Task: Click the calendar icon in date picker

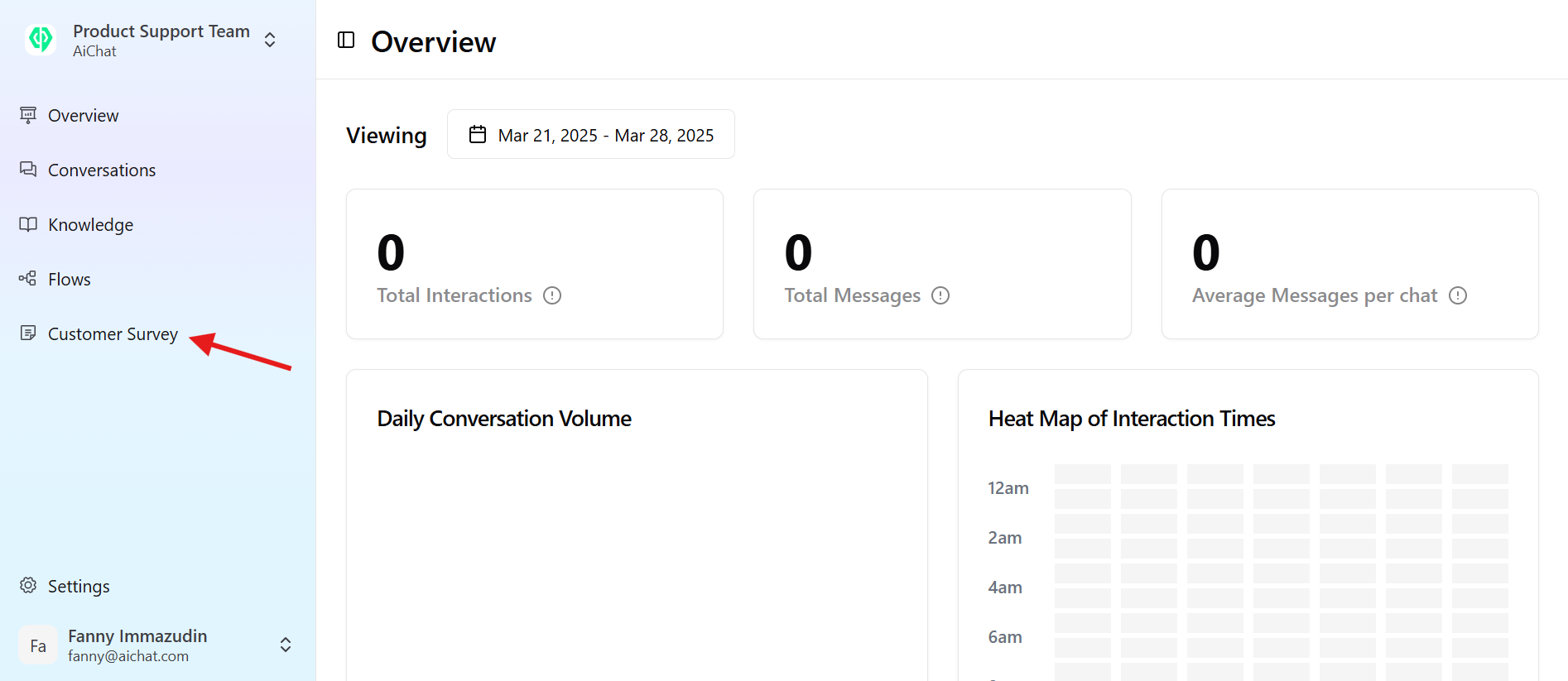Action: coord(478,135)
